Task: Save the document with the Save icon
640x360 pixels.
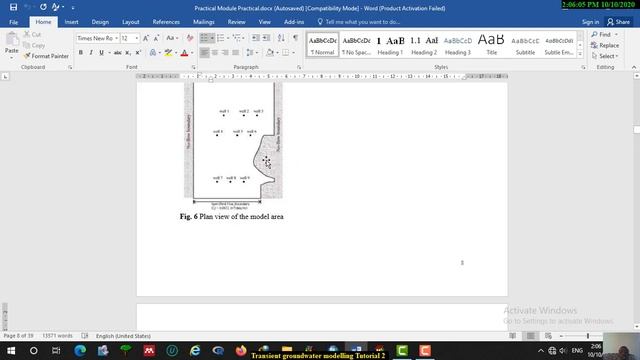Action: click(x=13, y=7)
